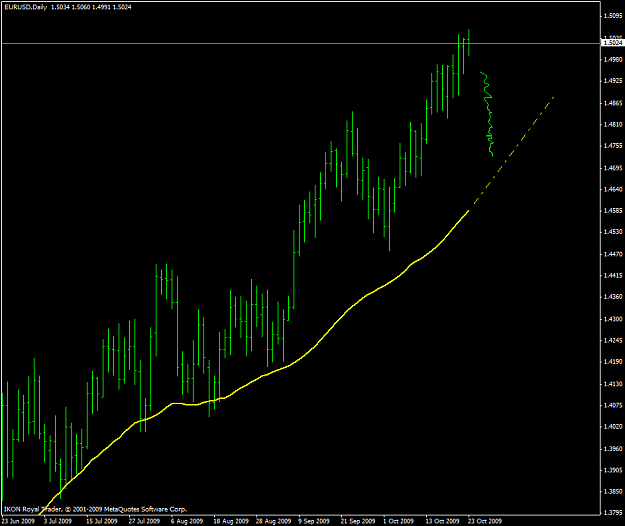Click the 6 Aug 2009 date label

tap(187, 521)
